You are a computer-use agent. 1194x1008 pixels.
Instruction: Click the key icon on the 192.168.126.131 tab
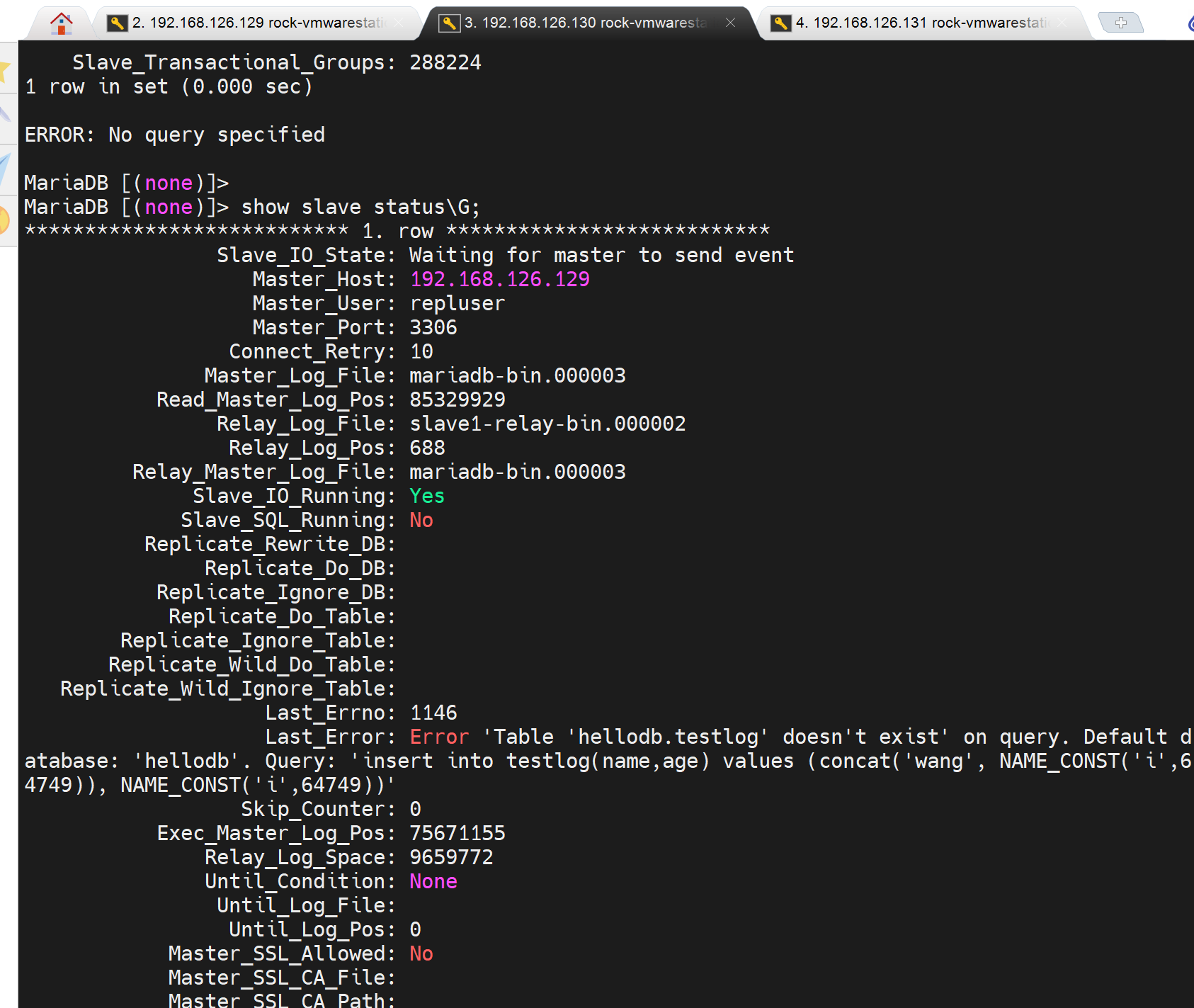[780, 23]
